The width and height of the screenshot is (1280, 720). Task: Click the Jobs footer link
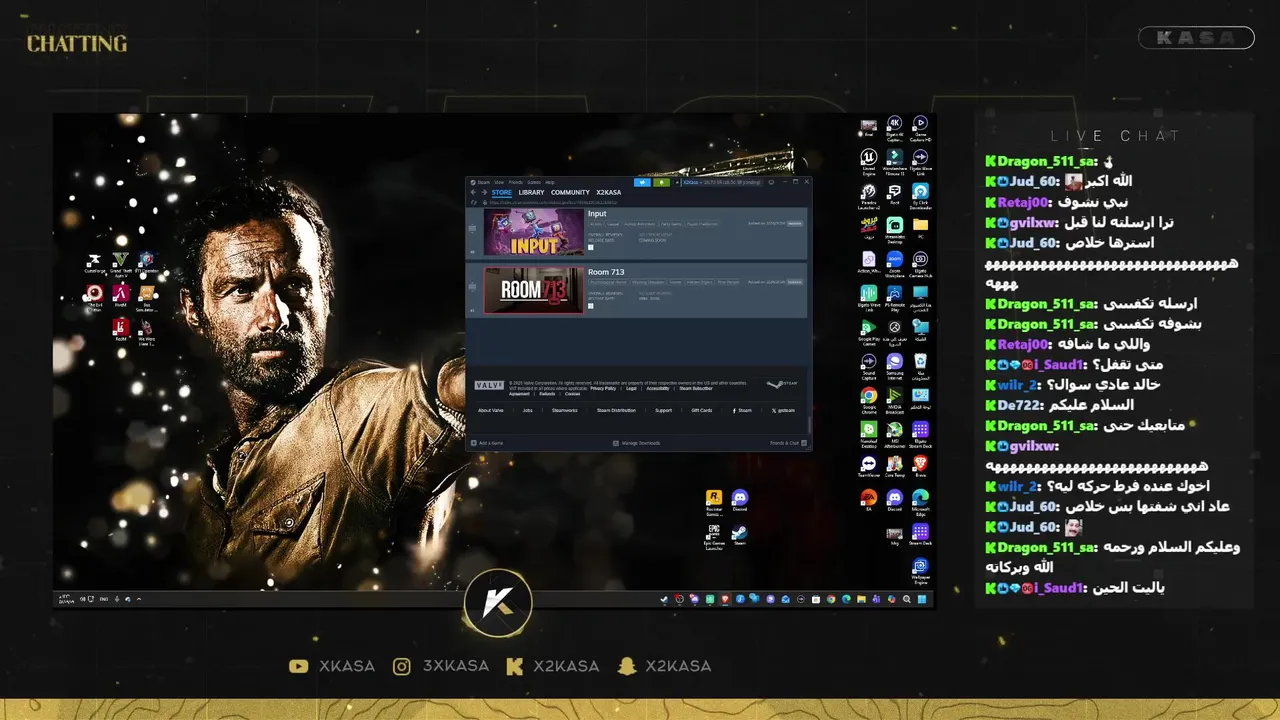point(528,410)
